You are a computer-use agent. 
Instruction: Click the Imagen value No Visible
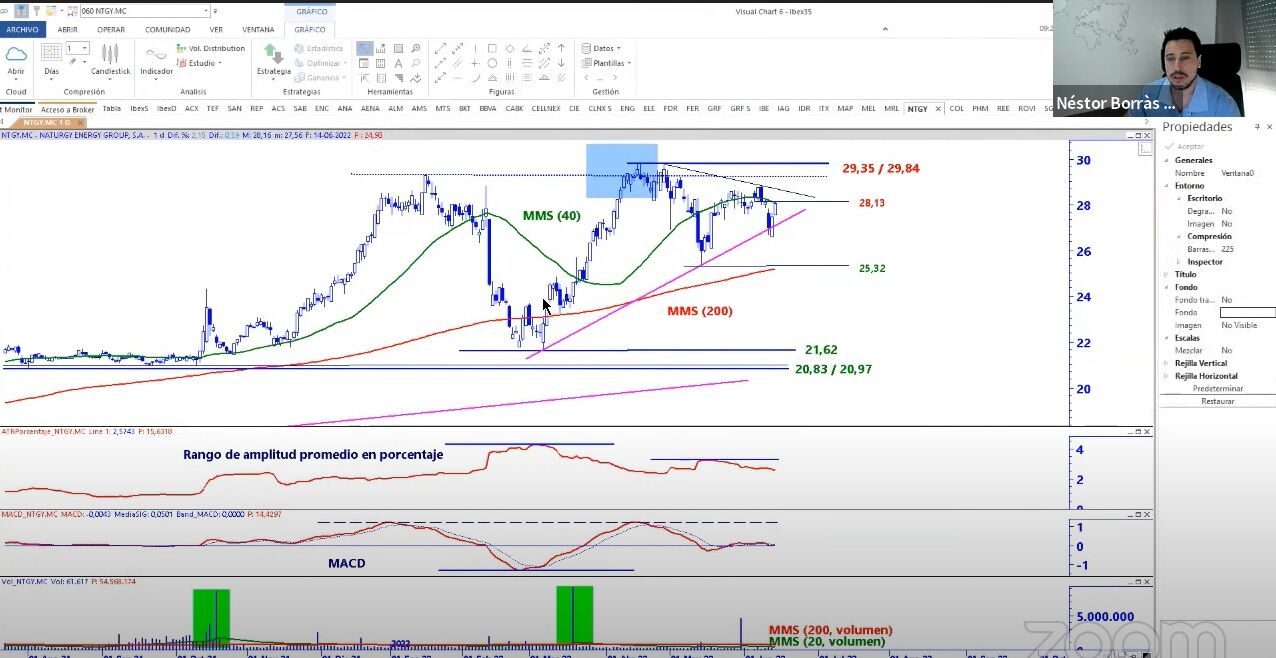coord(1239,325)
